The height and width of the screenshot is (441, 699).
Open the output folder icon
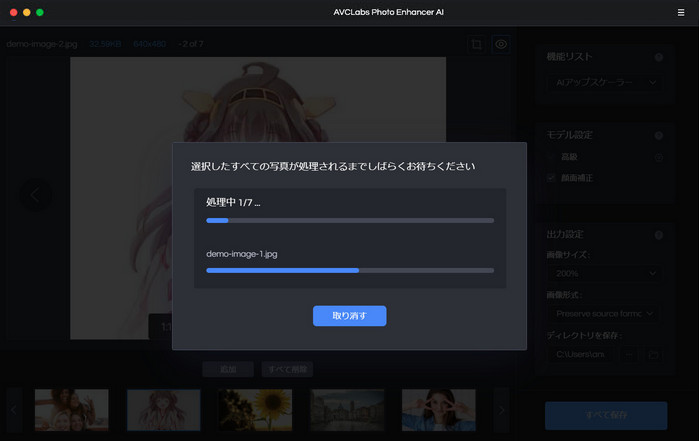[653, 355]
